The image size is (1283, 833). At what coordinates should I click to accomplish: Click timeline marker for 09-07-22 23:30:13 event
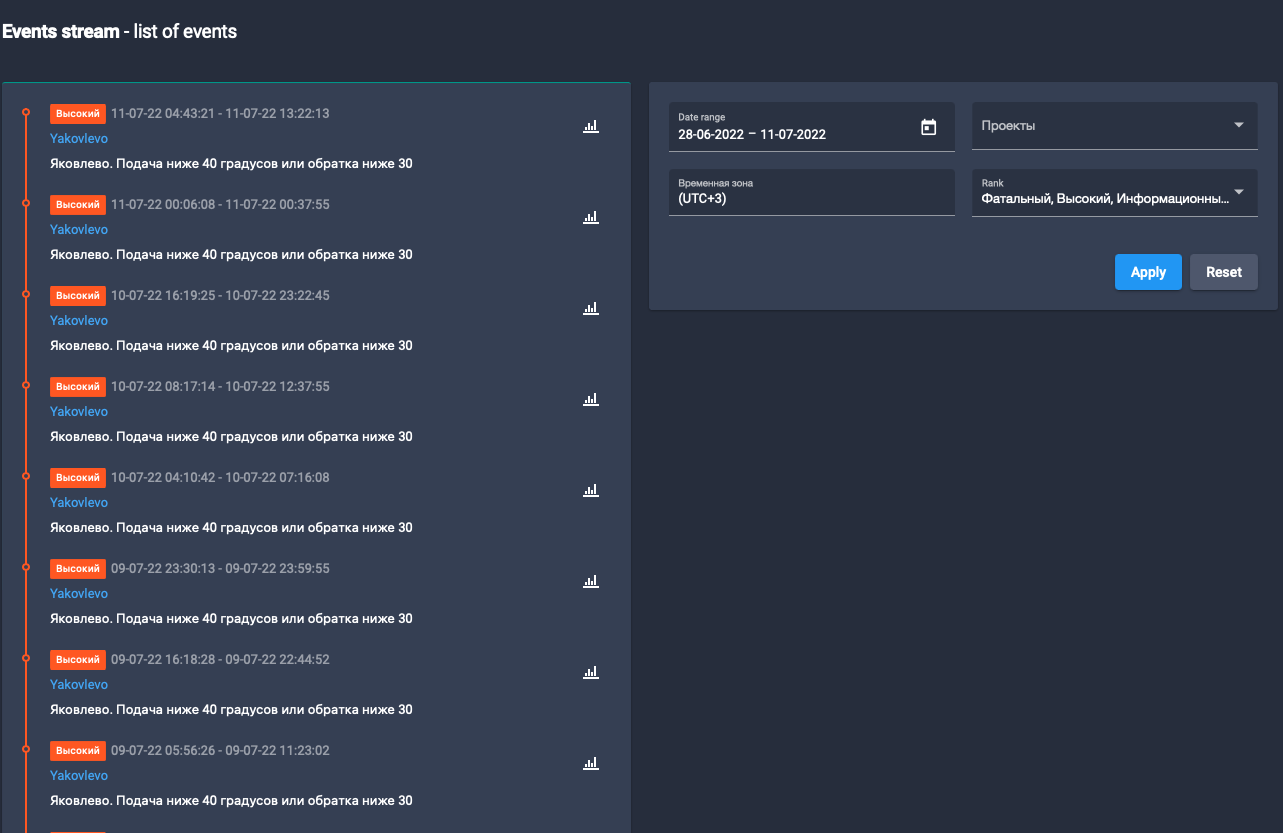[26, 567]
